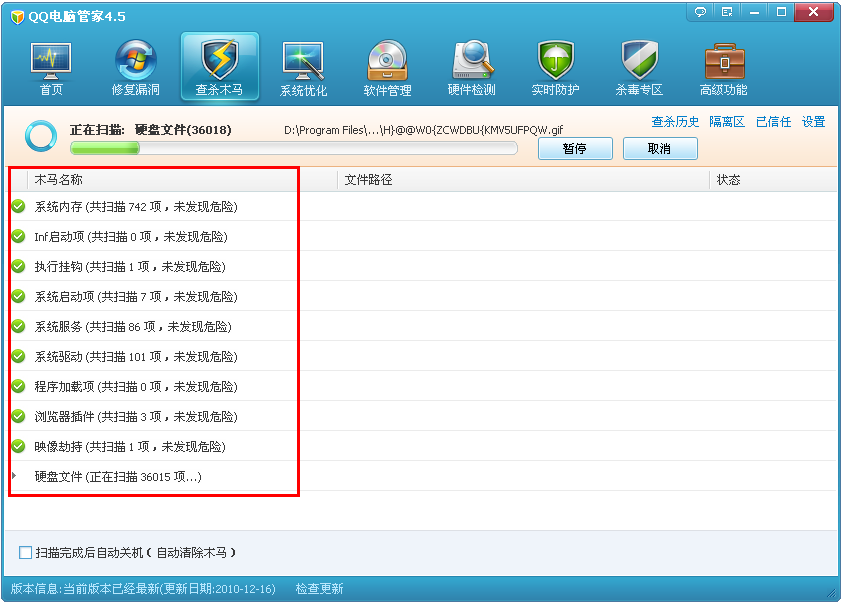The height and width of the screenshot is (606, 844).
Task: Click the 检查更新 check update link
Action: point(319,589)
